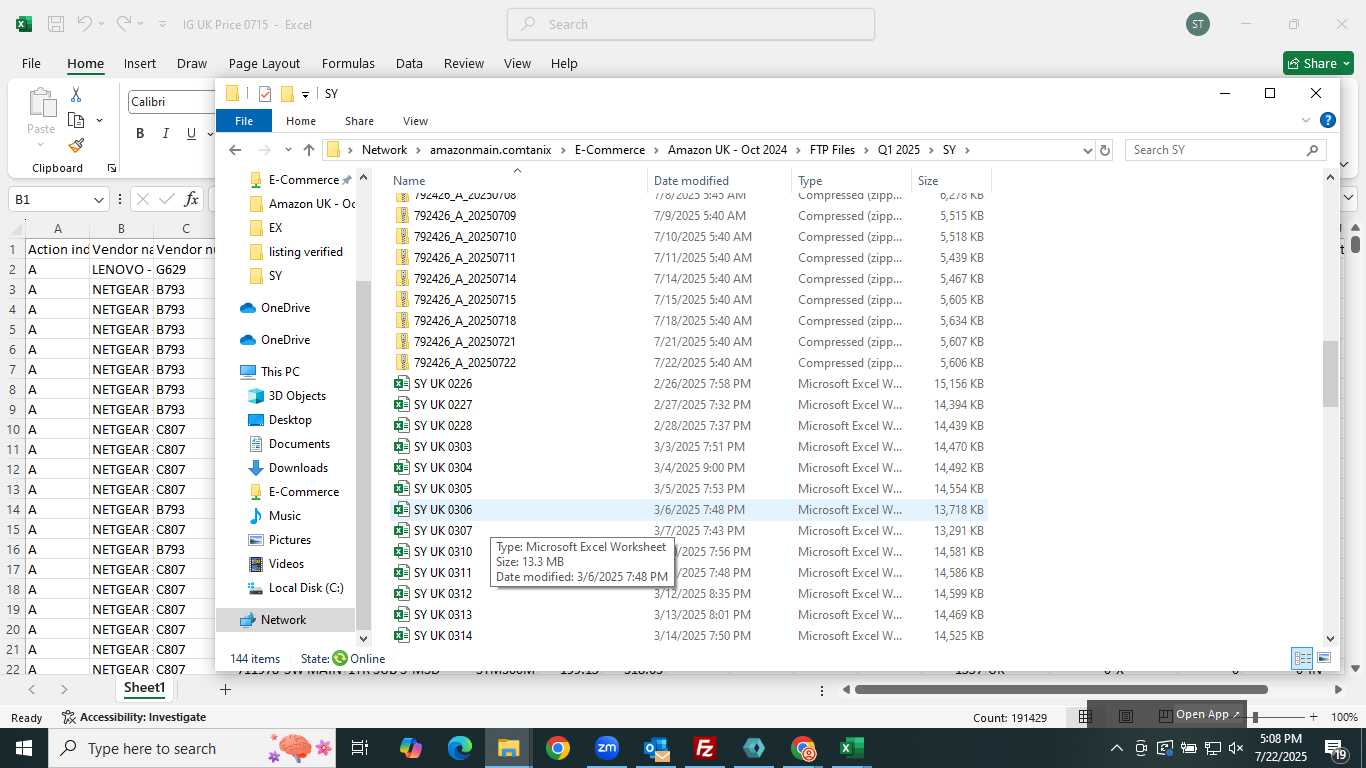The image size is (1366, 768).
Task: Toggle Bold formatting in Excel
Action: (x=140, y=133)
